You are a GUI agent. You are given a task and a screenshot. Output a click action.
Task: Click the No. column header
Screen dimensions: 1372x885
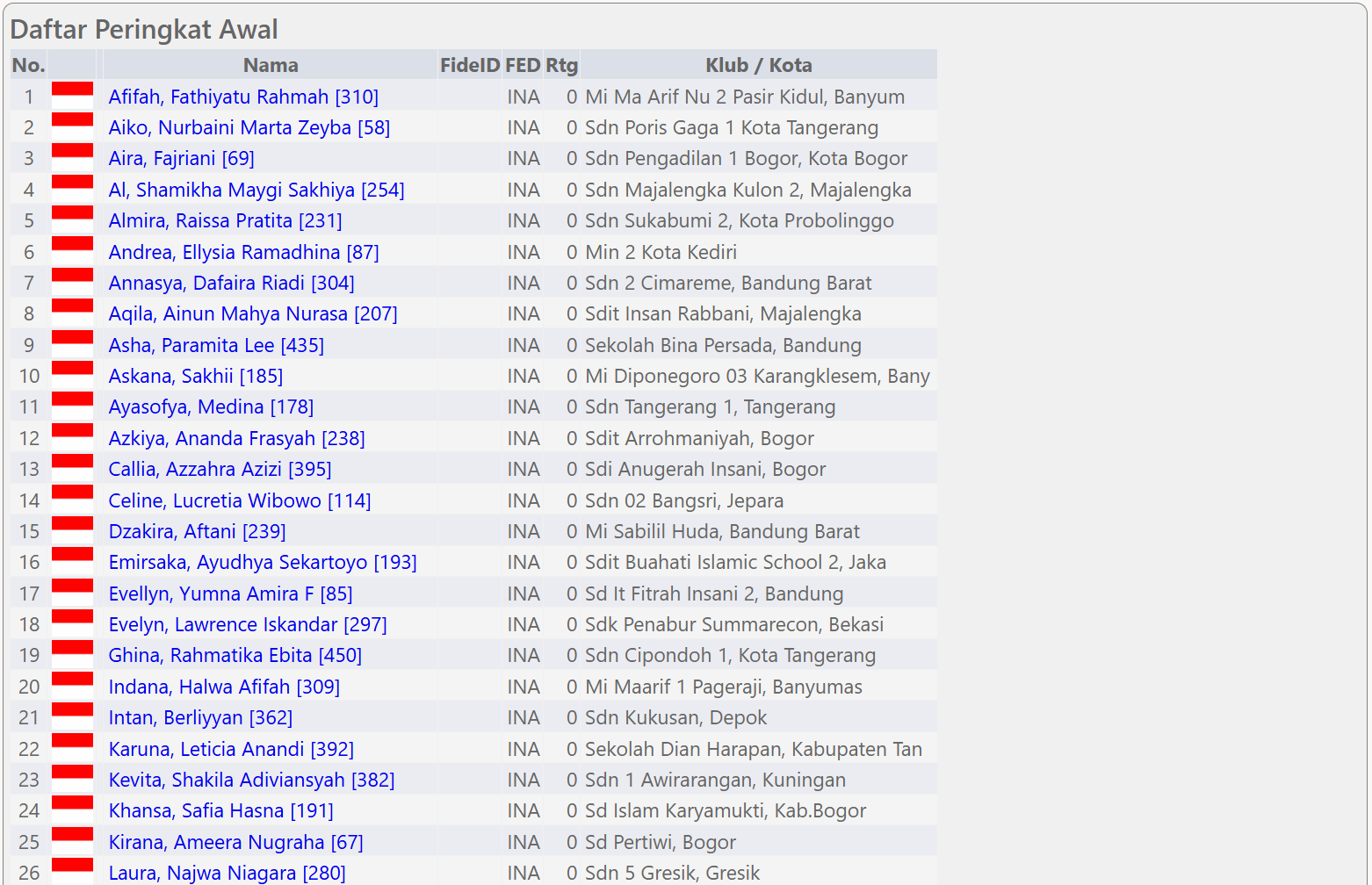click(x=28, y=65)
